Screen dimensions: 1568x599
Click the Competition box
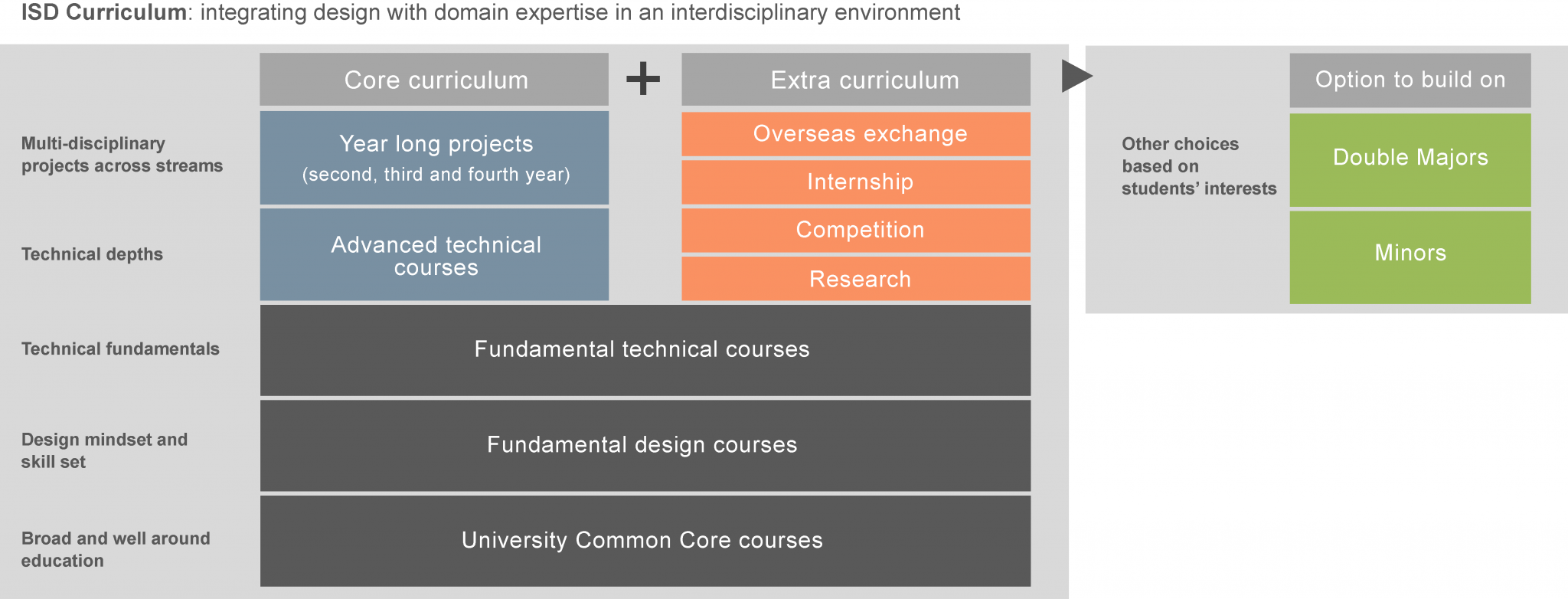coord(856,231)
